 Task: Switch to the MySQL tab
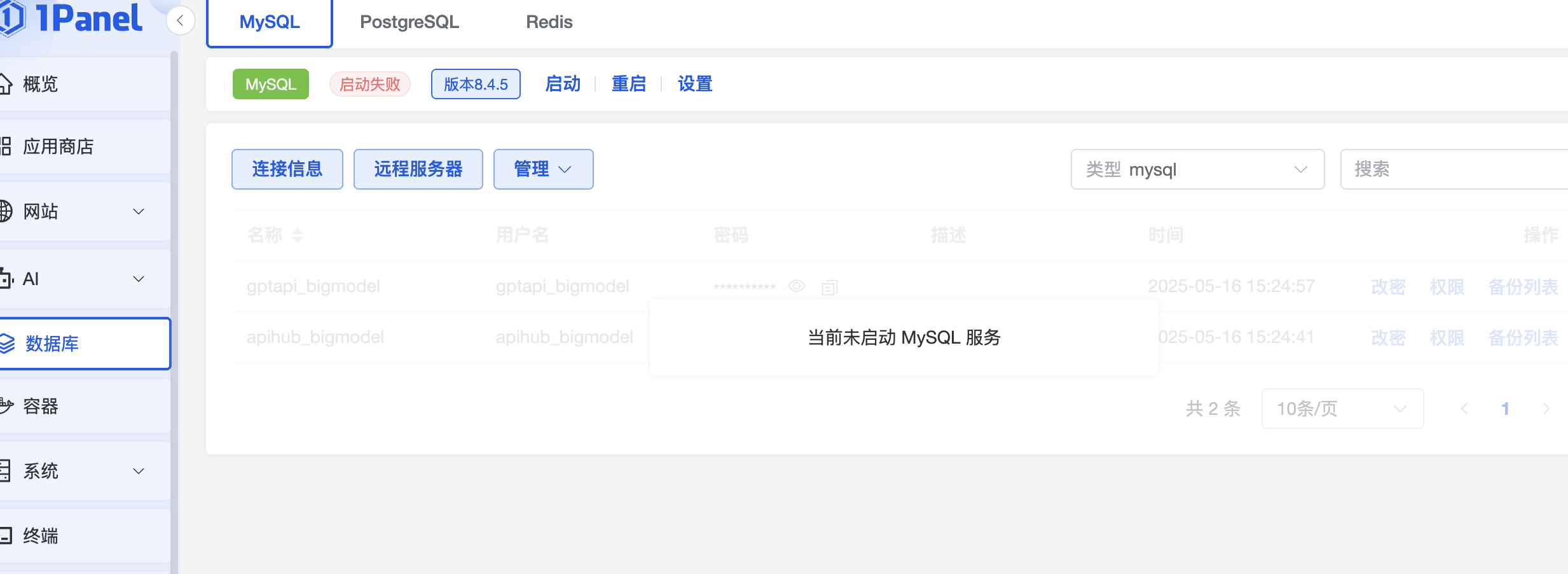270,22
